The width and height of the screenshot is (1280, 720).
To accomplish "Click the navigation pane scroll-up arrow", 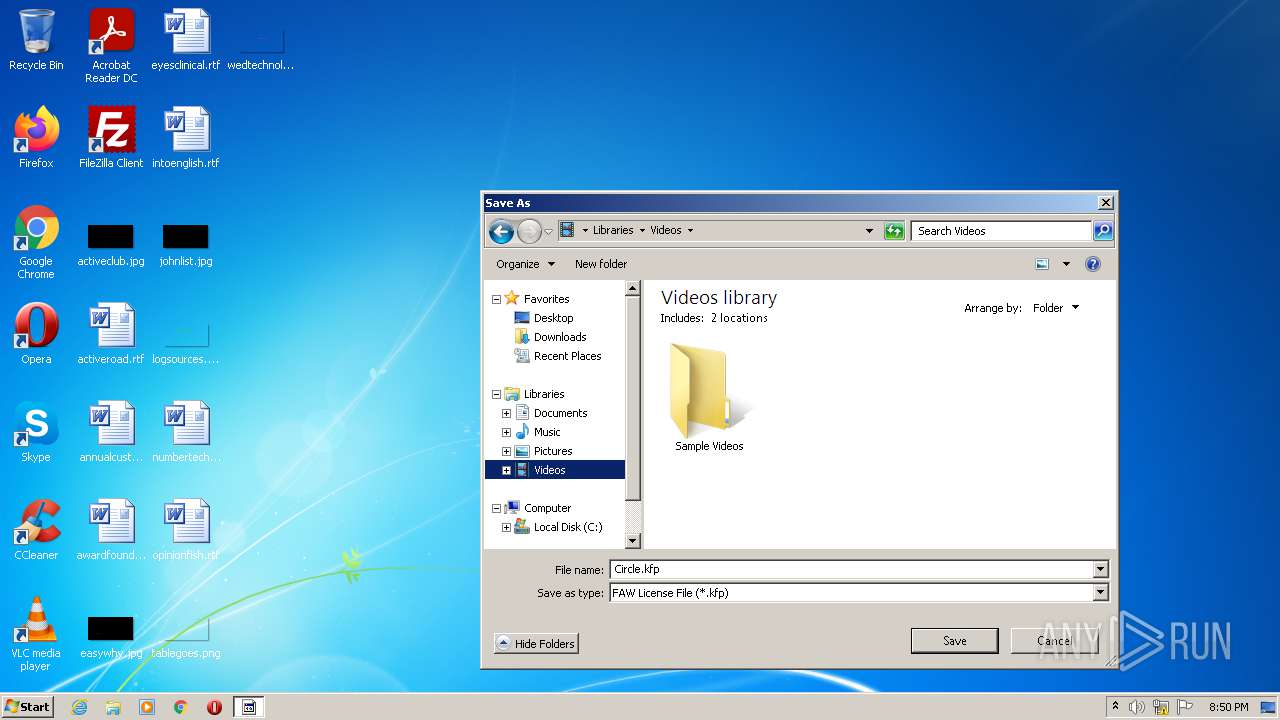I will tap(632, 288).
